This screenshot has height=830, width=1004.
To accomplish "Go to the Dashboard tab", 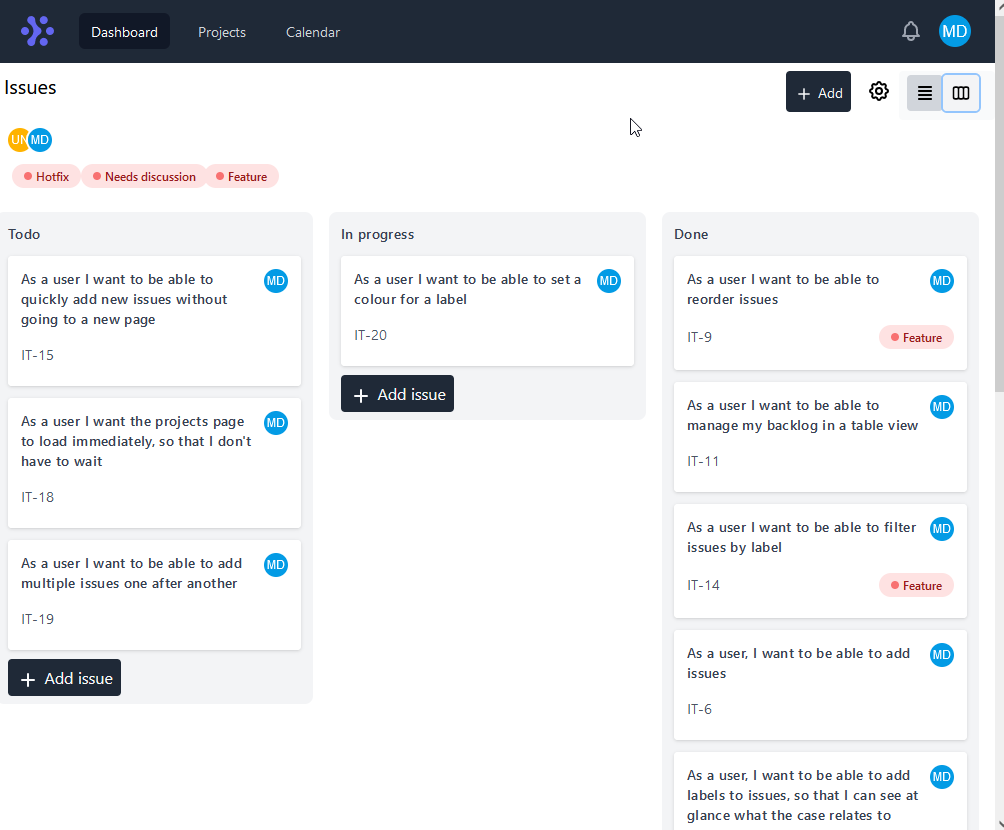I will pyautogui.click(x=124, y=31).
